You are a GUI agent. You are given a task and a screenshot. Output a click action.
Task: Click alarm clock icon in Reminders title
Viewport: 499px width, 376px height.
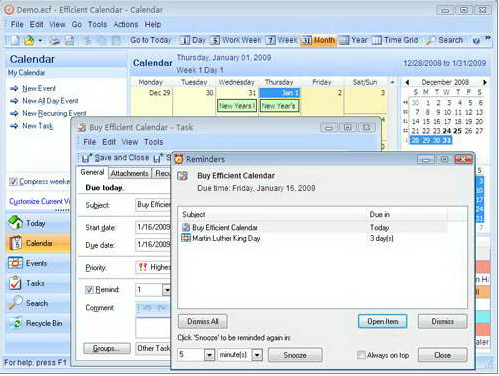click(179, 159)
